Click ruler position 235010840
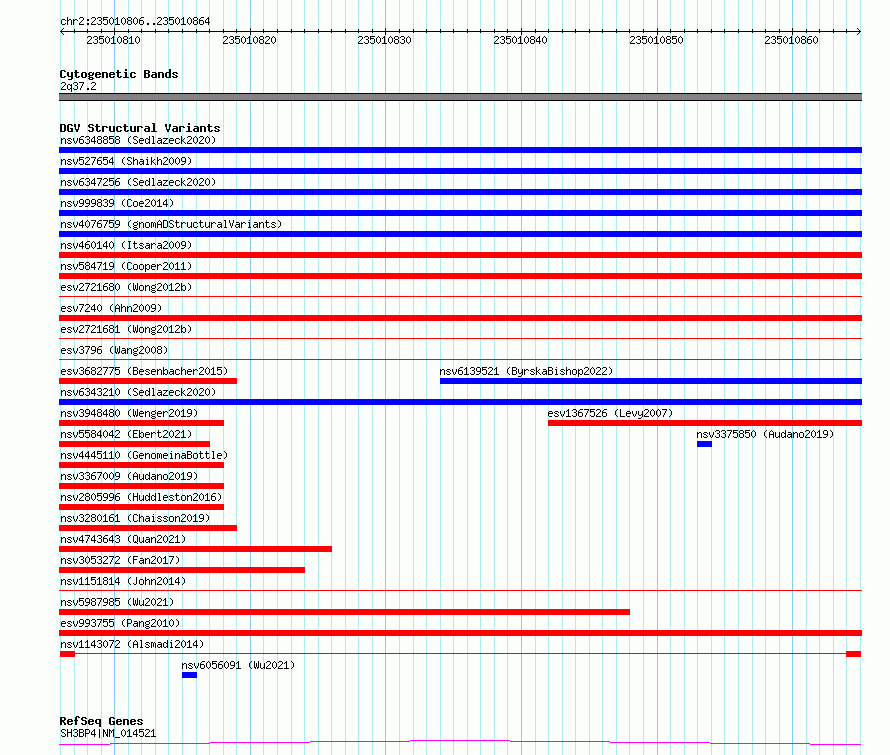 pyautogui.click(x=520, y=40)
